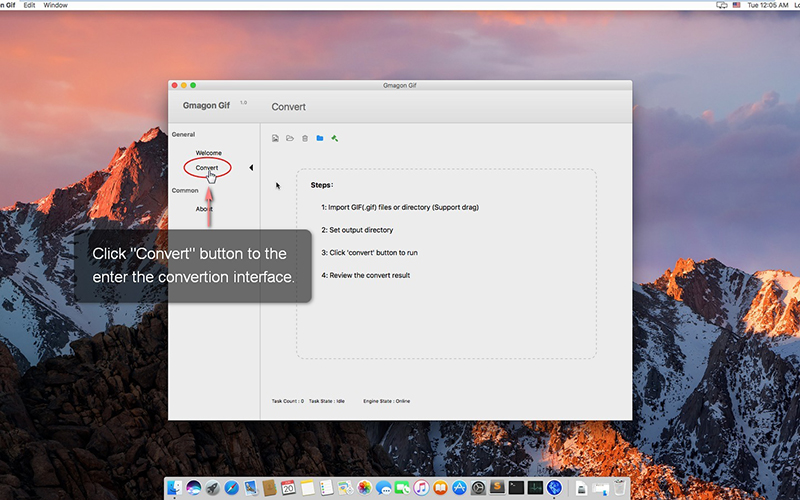Image resolution: width=800 pixels, height=500 pixels.
Task: Open Messages from the dock
Action: [383, 488]
